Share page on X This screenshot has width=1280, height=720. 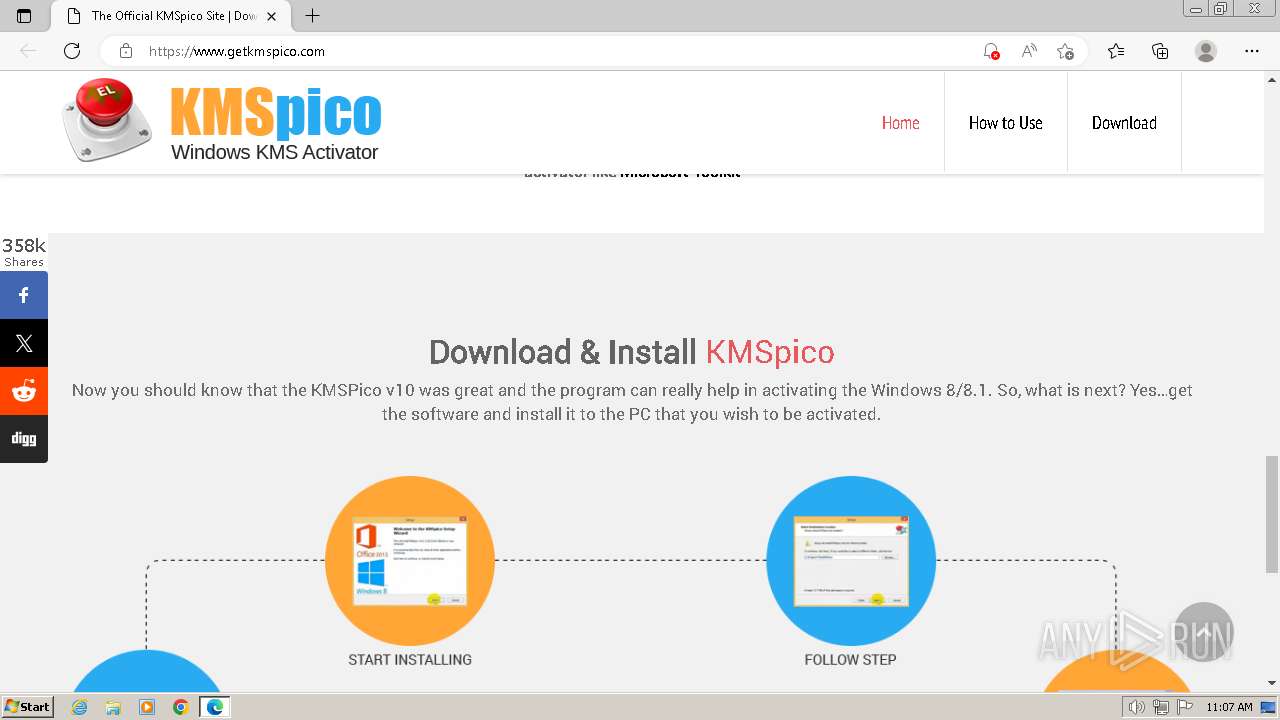click(x=24, y=343)
